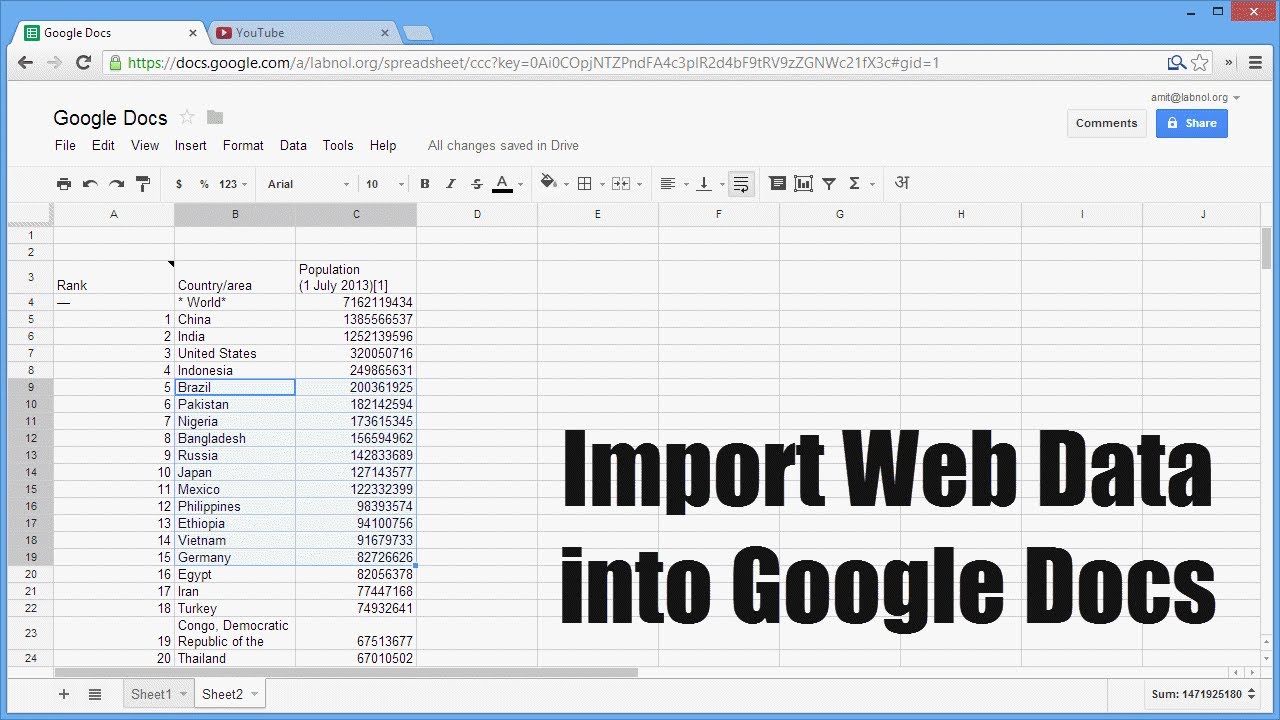Screen dimensions: 1280x720
Task: Open the Data menu
Action: pyautogui.click(x=293, y=145)
